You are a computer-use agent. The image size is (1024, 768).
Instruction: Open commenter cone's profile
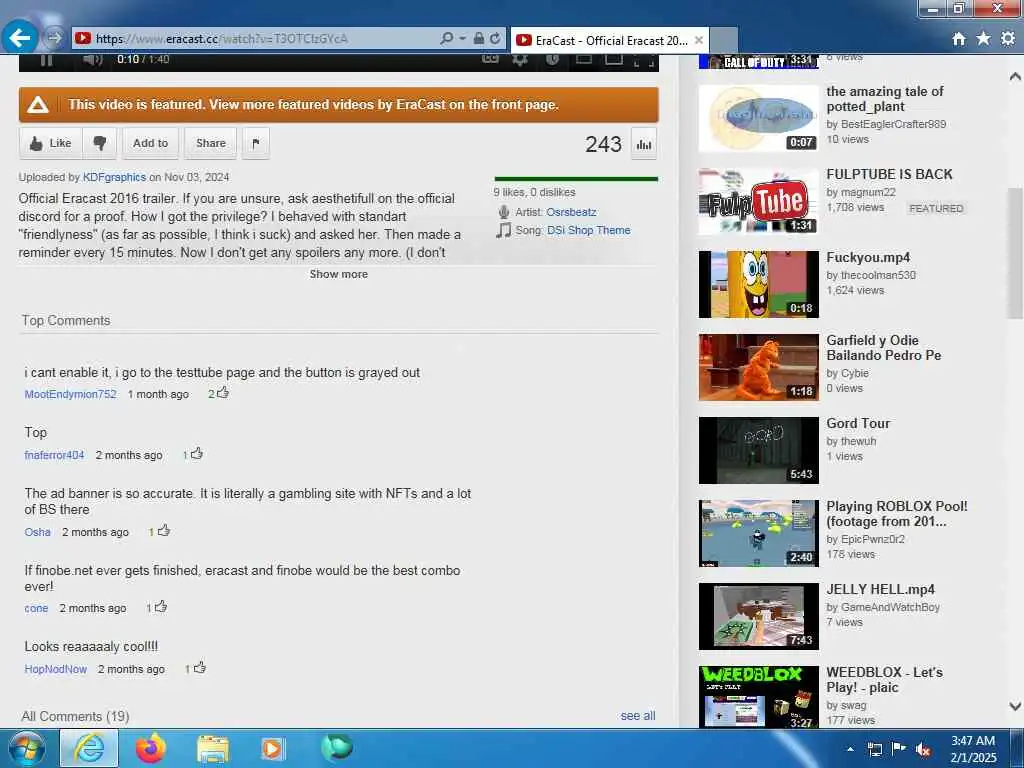(36, 609)
